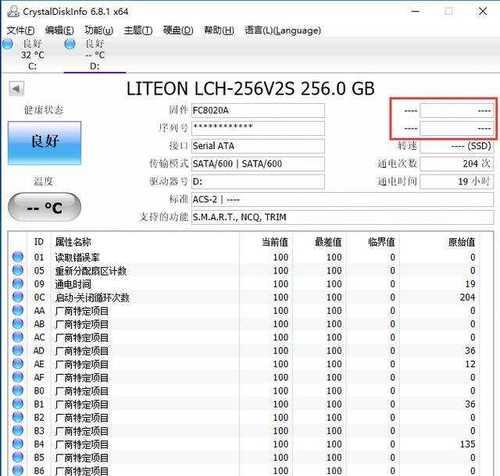Screen dimensions: 500x476
Task: Click the good status icon above D:
Action: coord(70,44)
